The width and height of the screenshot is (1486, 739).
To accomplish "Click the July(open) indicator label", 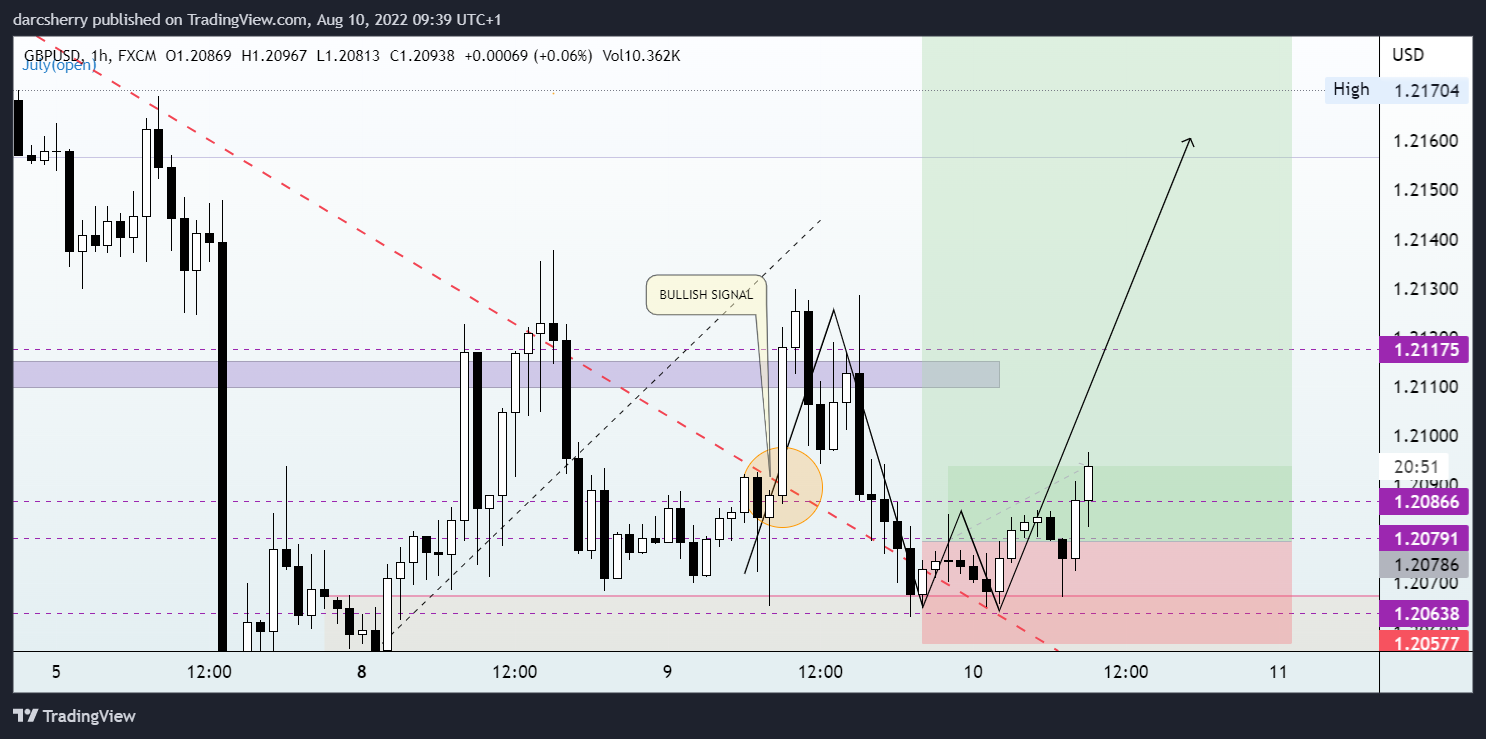I will tap(60, 66).
